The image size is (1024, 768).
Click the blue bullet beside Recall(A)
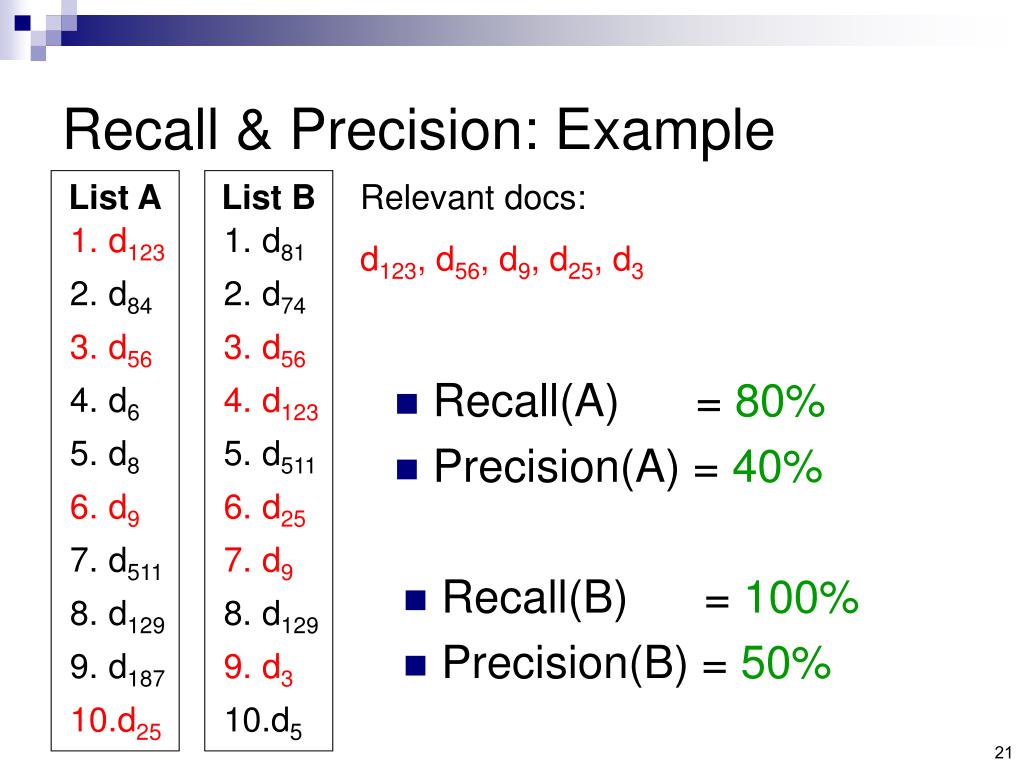click(407, 404)
